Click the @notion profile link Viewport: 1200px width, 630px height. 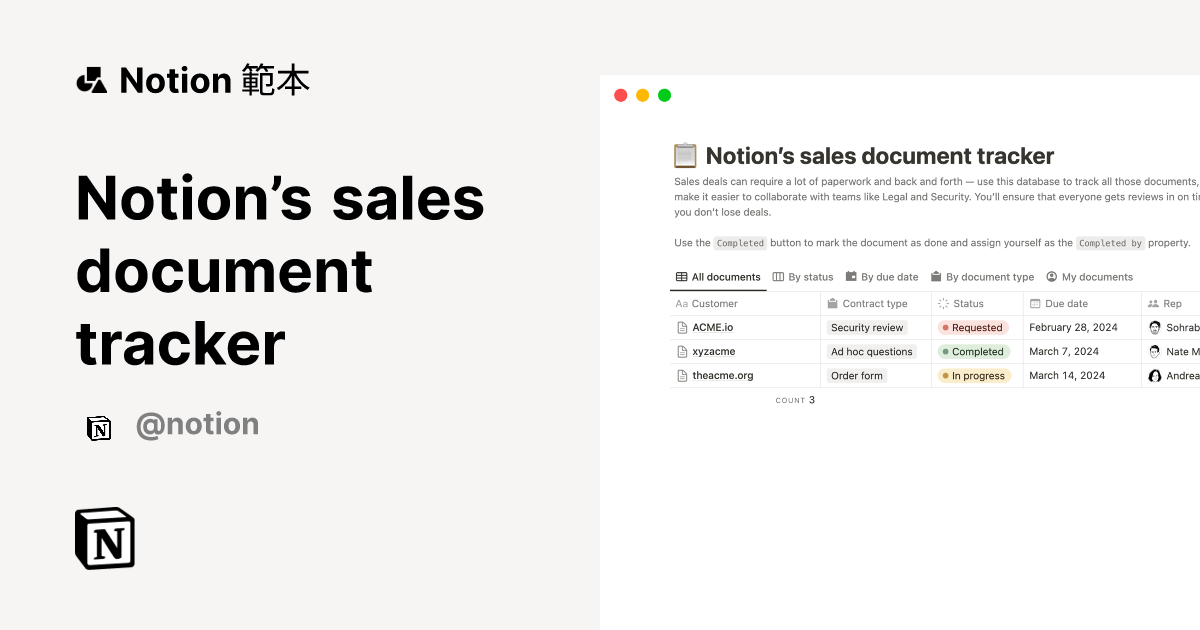click(197, 424)
